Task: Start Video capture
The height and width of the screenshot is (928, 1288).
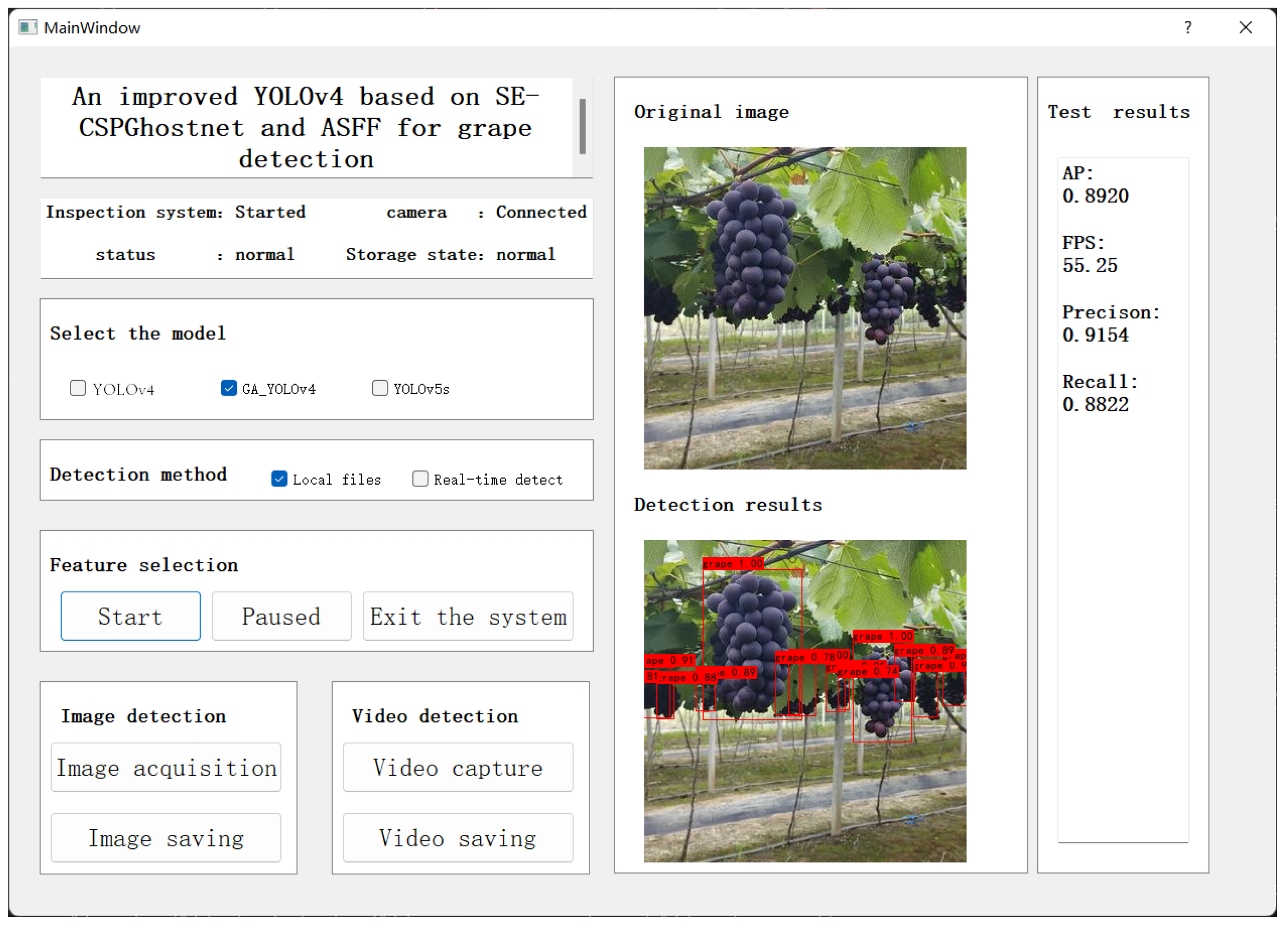Action: [458, 768]
